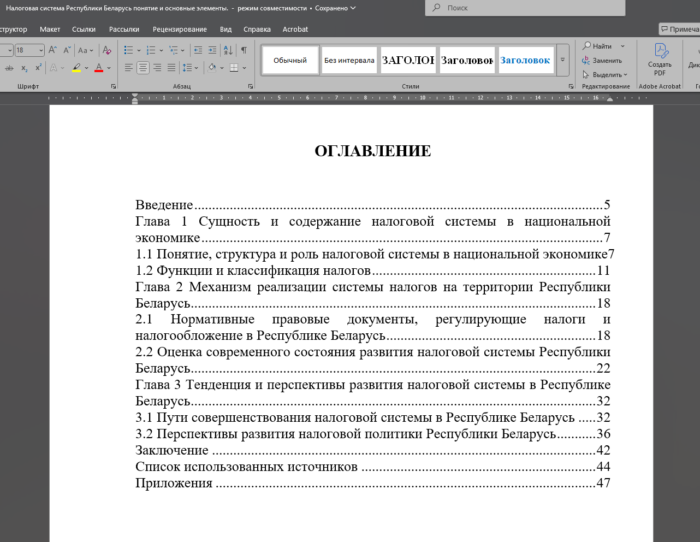Apply strikethrough formatting
700x542 pixels.
(x=9, y=68)
